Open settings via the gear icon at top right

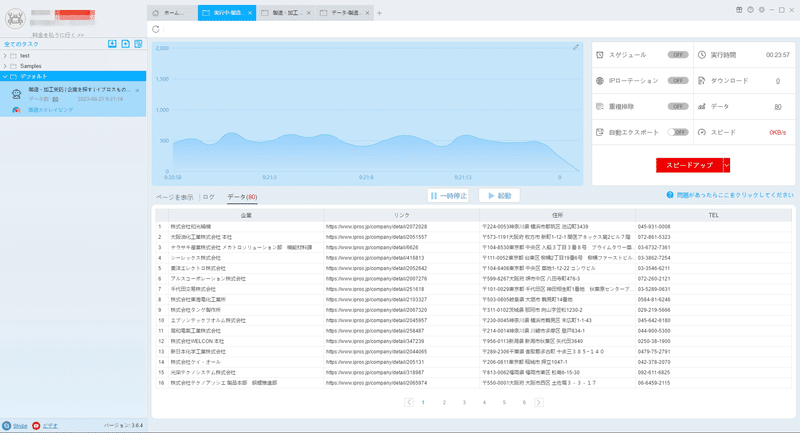click(x=761, y=10)
